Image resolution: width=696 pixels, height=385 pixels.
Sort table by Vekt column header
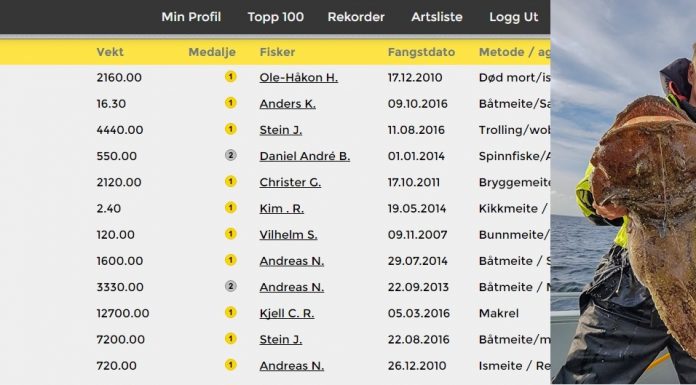pyautogui.click(x=110, y=52)
